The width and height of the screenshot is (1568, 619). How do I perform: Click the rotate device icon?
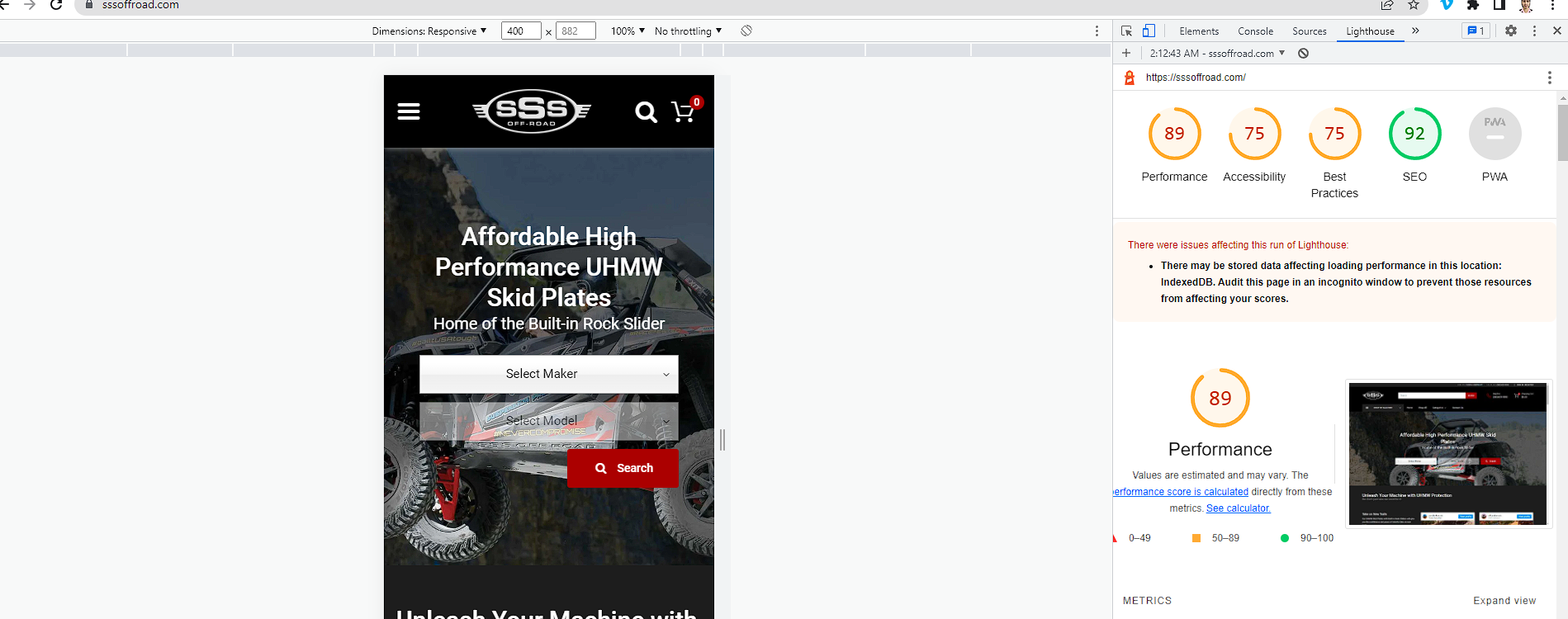point(746,31)
